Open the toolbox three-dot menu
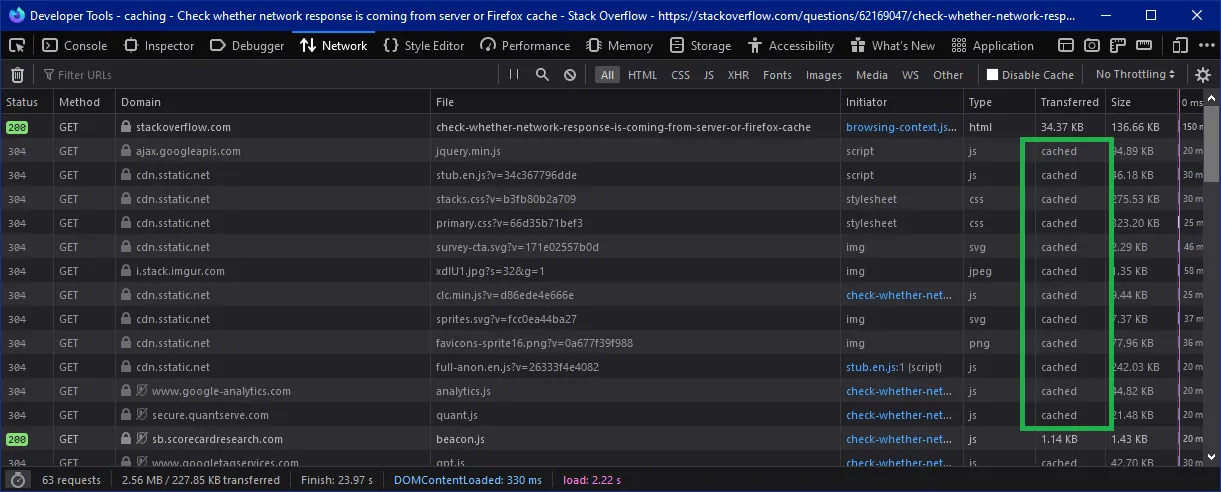Screen dimensions: 1221x492 pos(1207,46)
